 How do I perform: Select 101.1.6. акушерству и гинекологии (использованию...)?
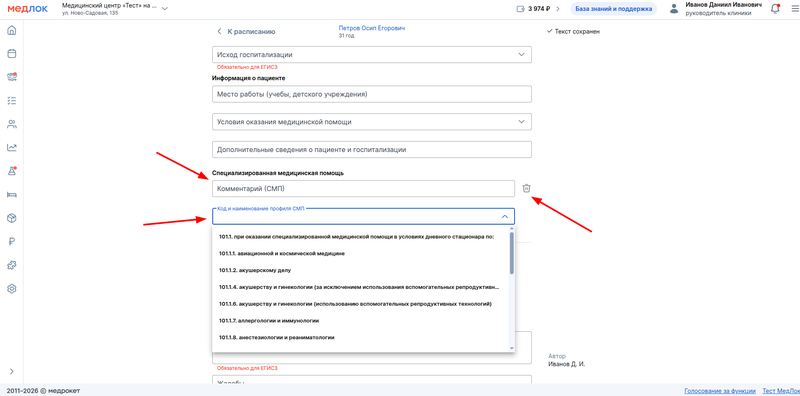tap(360, 304)
